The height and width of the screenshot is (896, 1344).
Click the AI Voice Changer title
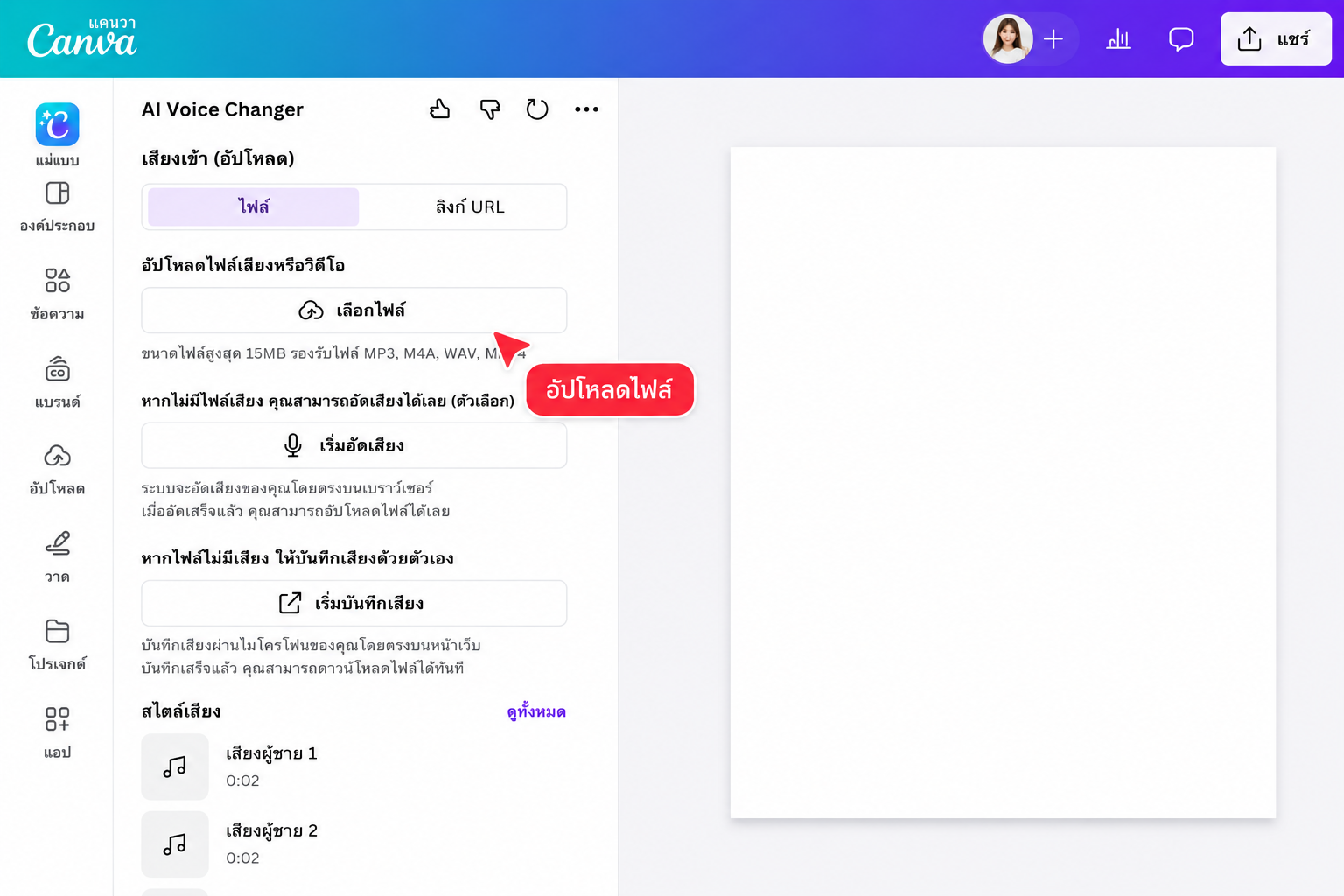(x=222, y=109)
